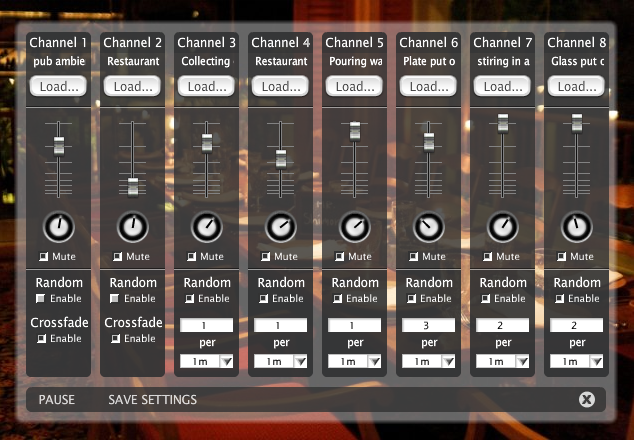Click the Channel 8 pan knob

[x=577, y=227]
